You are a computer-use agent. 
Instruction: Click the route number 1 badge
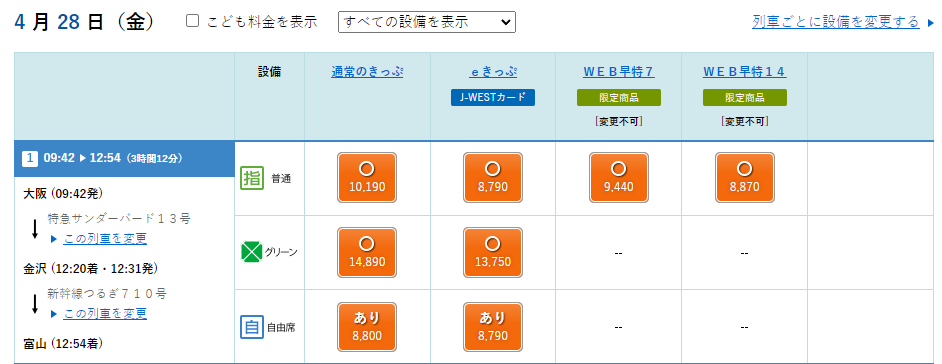pos(30,159)
